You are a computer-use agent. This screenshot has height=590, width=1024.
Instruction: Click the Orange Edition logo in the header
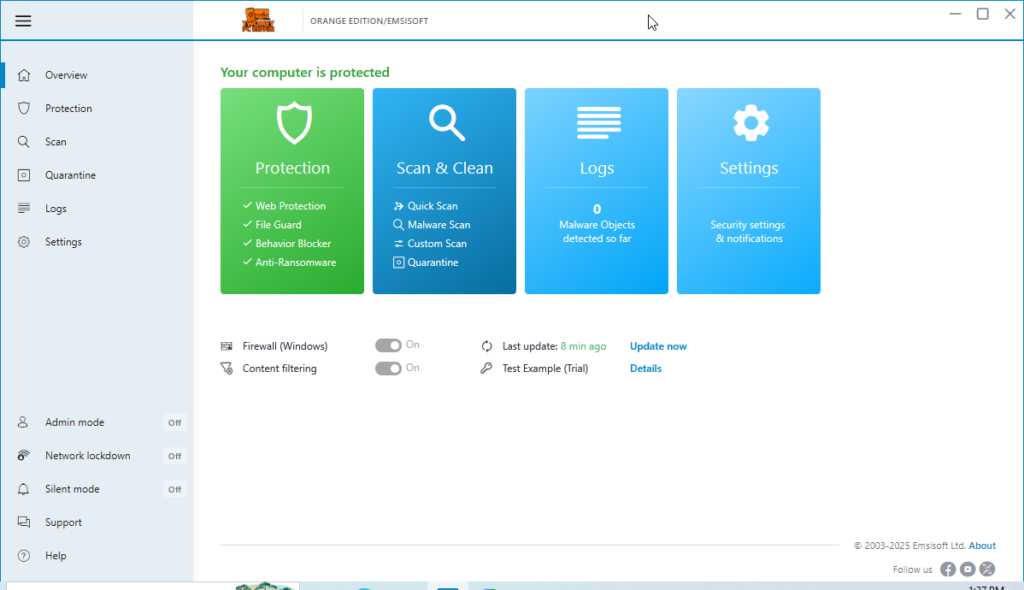[x=259, y=20]
